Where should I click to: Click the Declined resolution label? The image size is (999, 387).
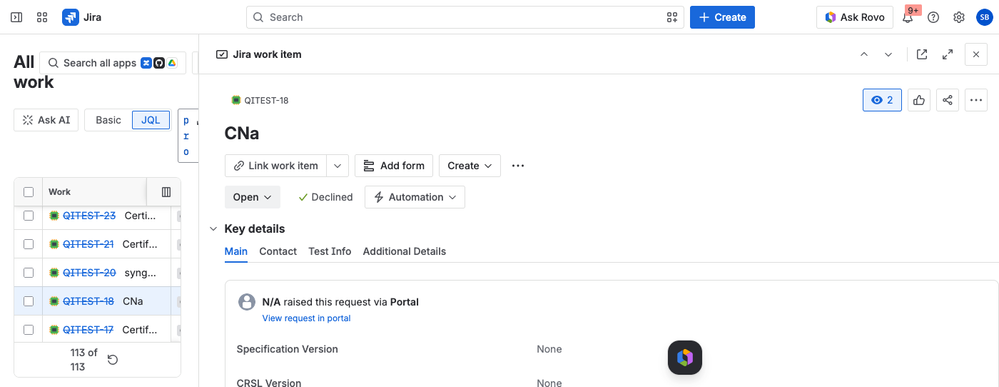(326, 197)
